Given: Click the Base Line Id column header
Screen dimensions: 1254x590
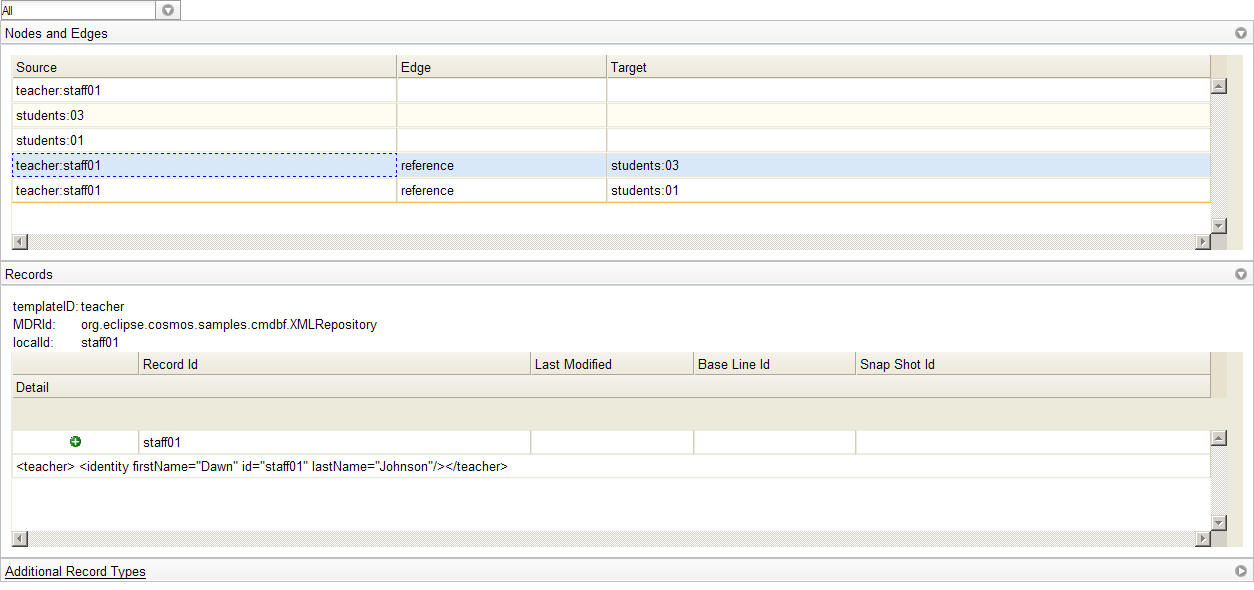Looking at the screenshot, I should click(775, 364).
